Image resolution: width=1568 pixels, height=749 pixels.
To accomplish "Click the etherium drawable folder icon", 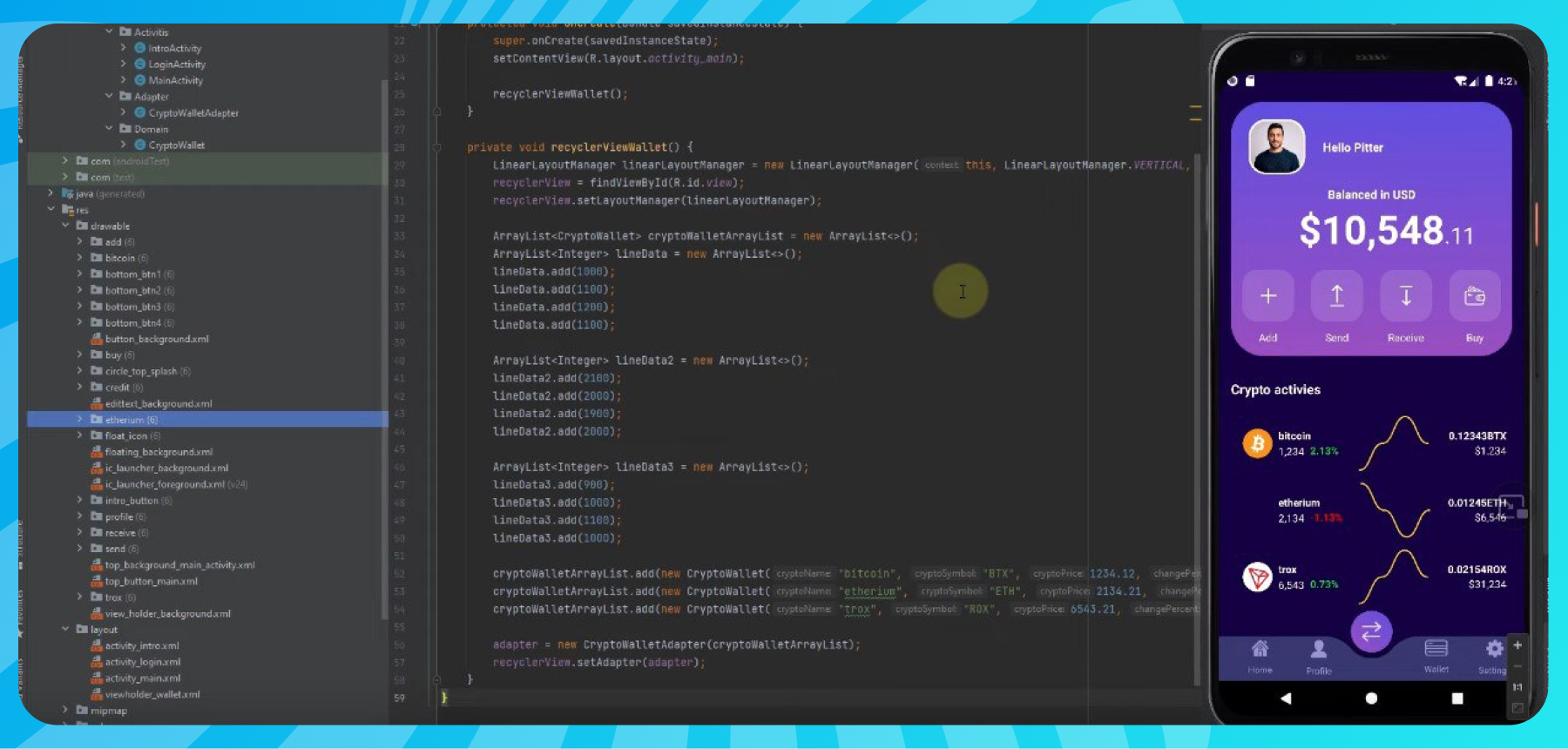I will click(x=97, y=420).
